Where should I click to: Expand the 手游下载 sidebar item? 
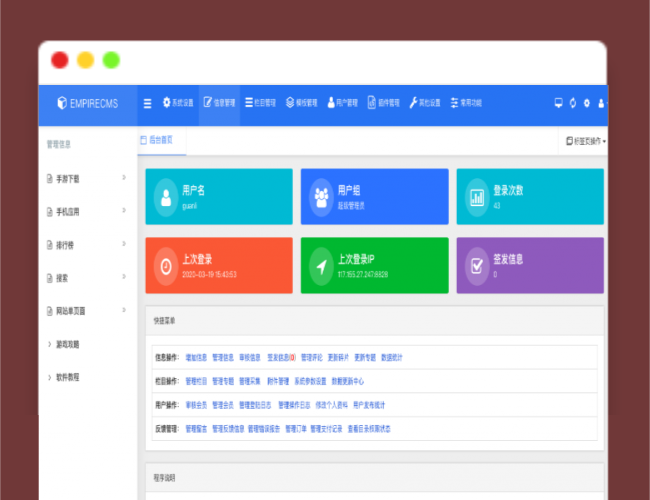[x=86, y=178]
